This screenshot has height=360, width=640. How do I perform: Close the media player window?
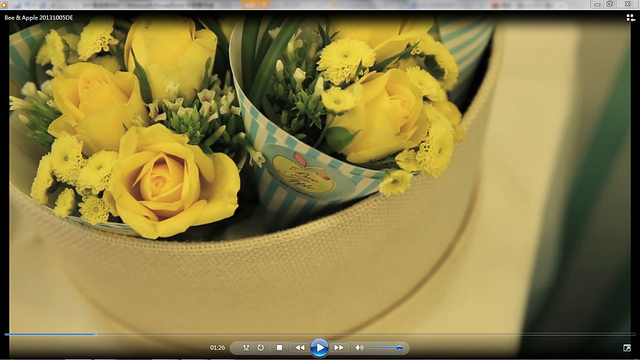tap(627, 4)
